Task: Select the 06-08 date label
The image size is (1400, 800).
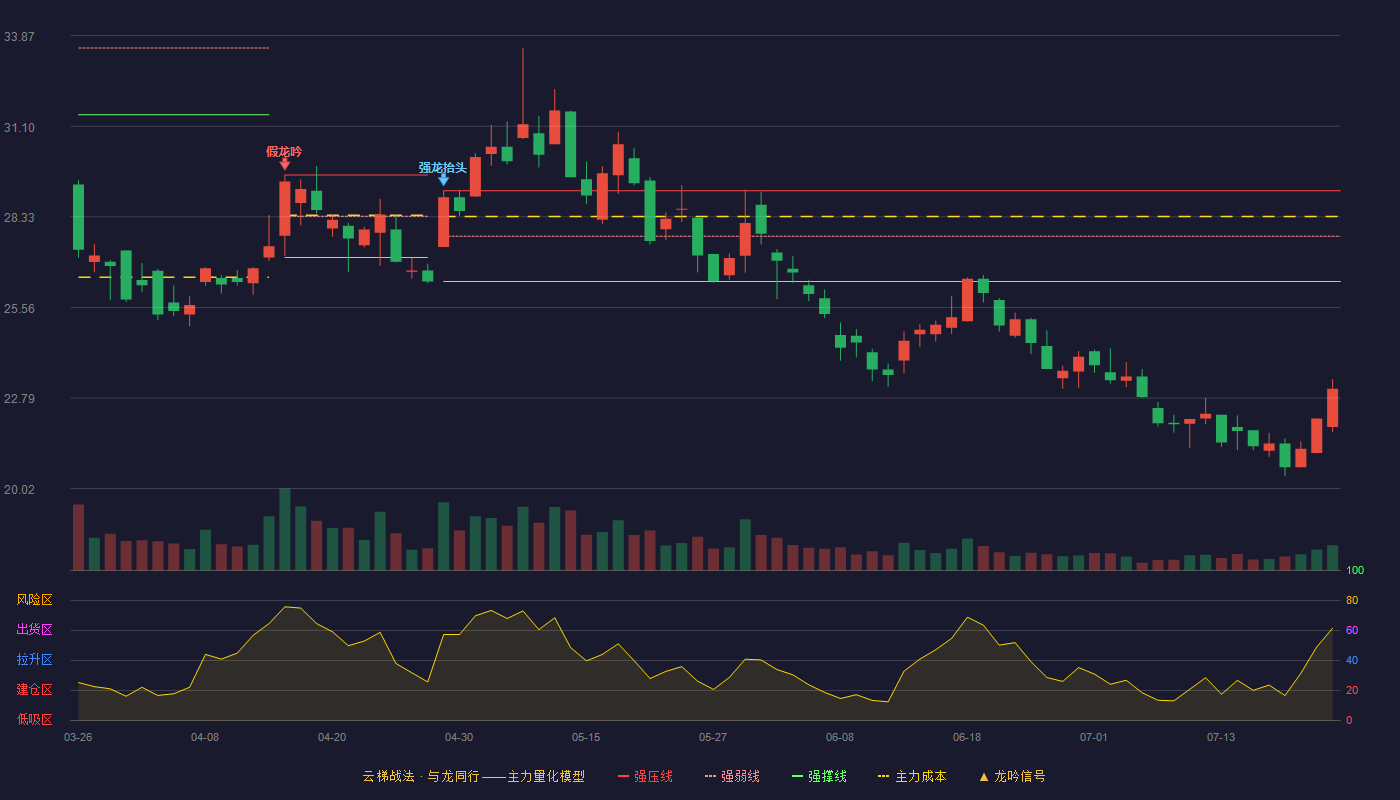Action: pyautogui.click(x=840, y=737)
